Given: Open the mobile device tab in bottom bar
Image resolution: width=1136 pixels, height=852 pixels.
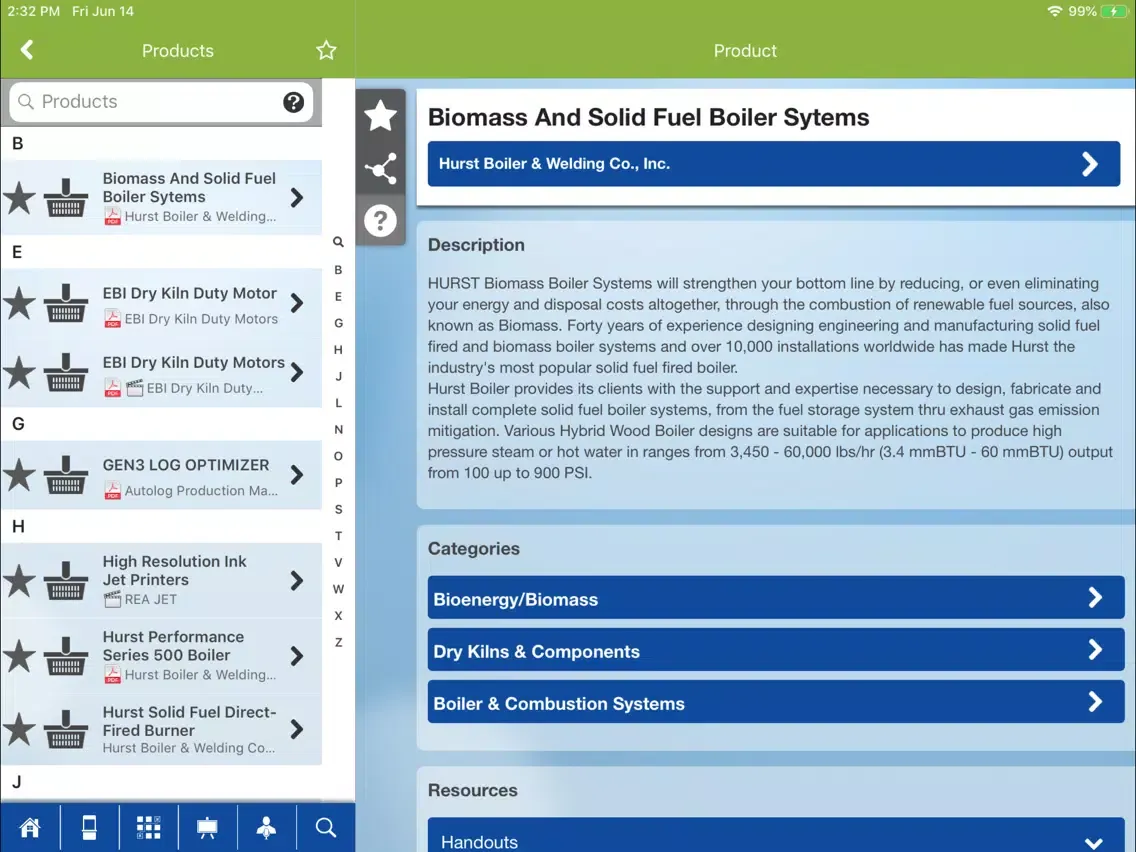Looking at the screenshot, I should coord(89,827).
